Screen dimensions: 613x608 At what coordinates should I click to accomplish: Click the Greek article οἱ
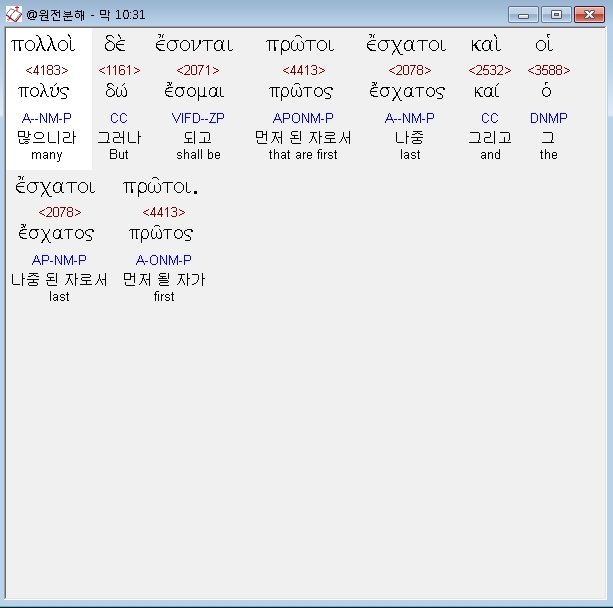[544, 43]
